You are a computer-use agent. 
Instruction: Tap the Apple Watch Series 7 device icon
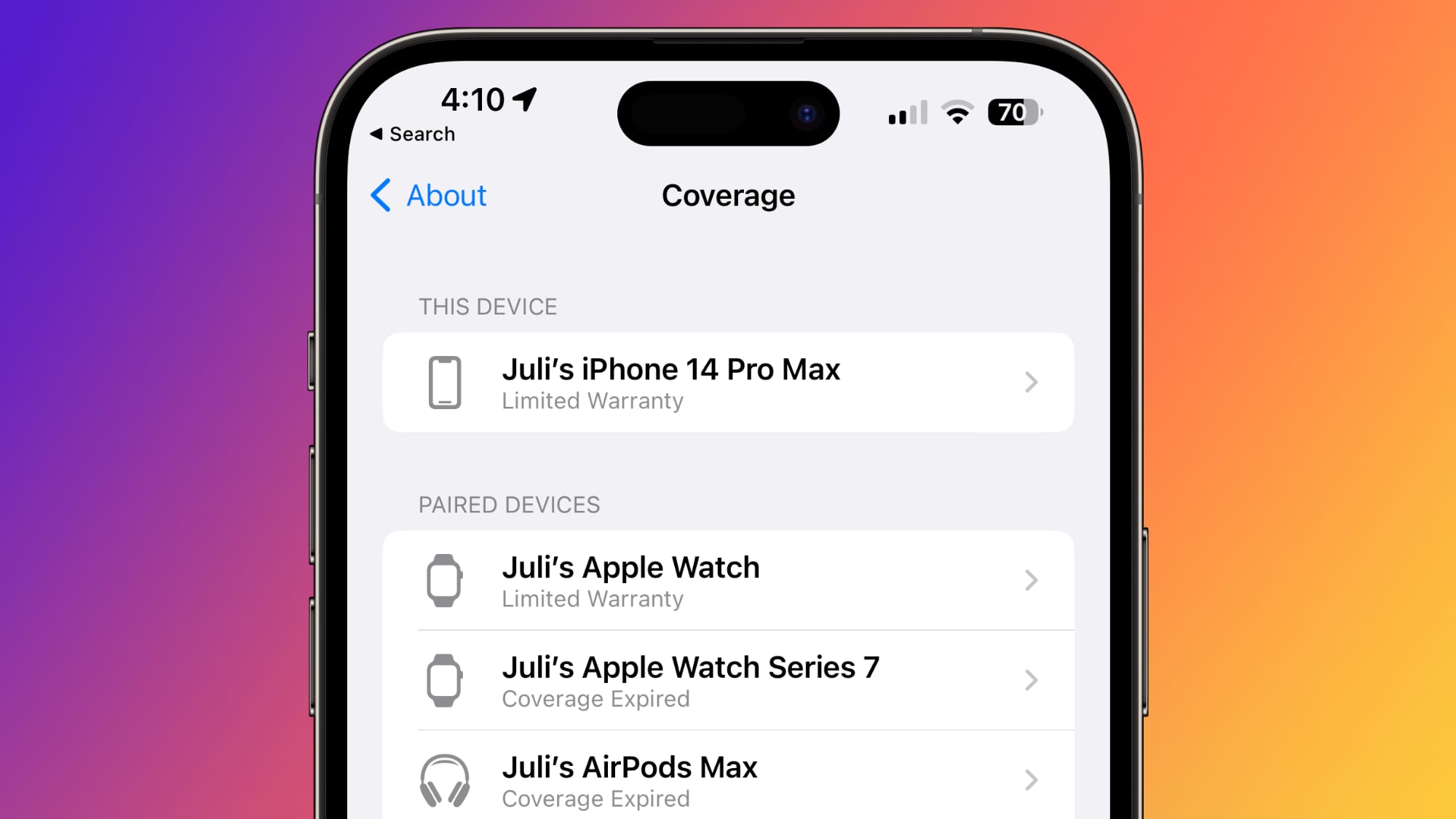coord(447,679)
